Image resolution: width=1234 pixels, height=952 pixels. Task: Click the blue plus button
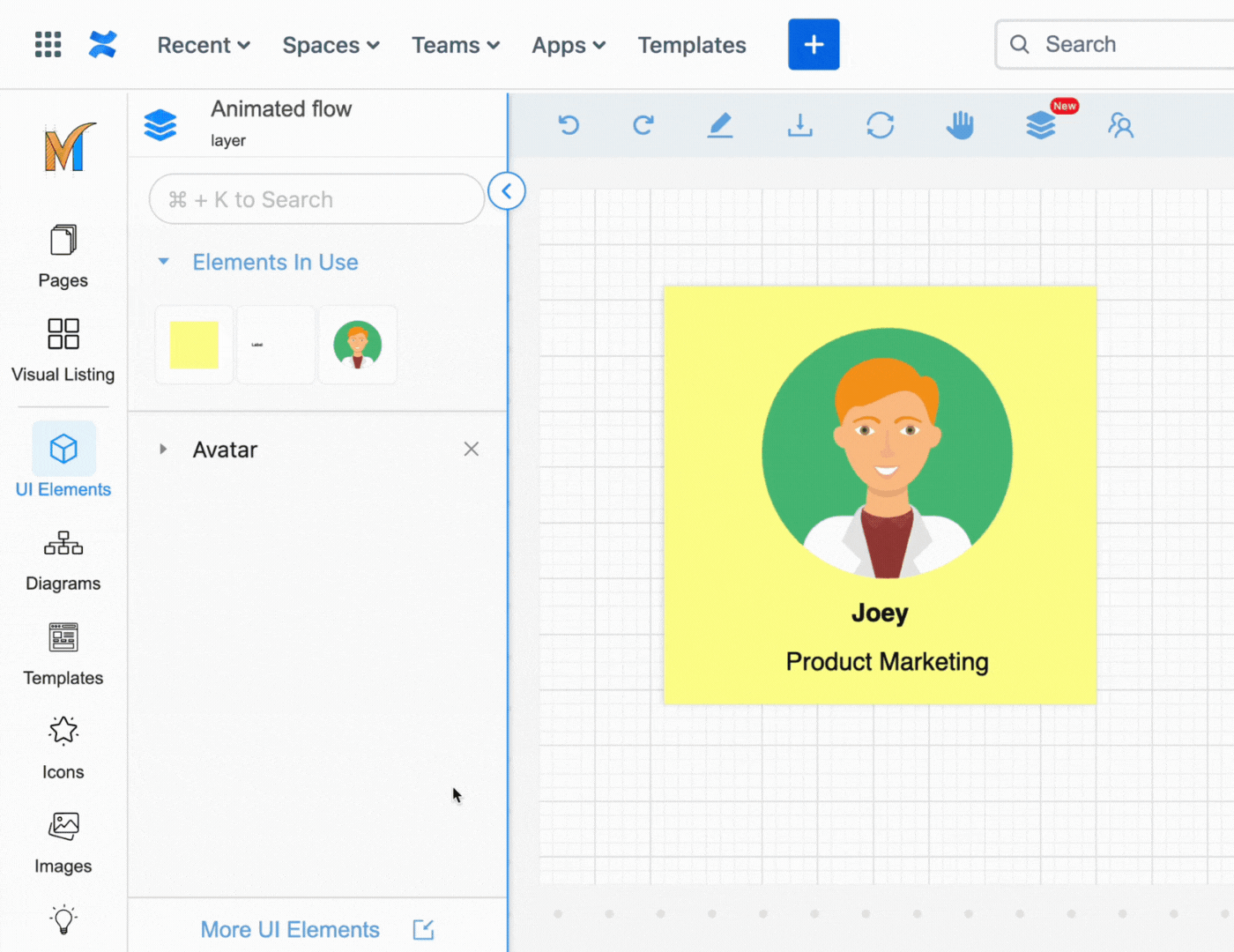coord(813,44)
